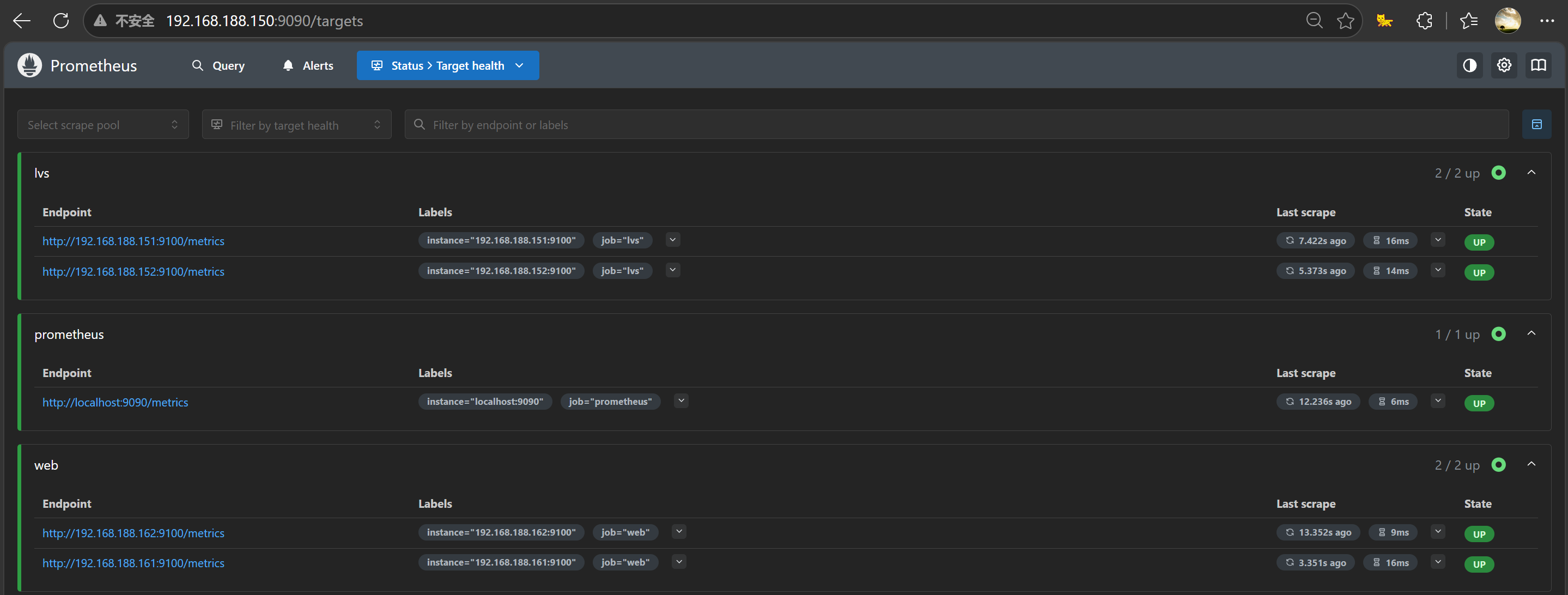
Task: Open the browser profile avatar
Action: point(1508,21)
